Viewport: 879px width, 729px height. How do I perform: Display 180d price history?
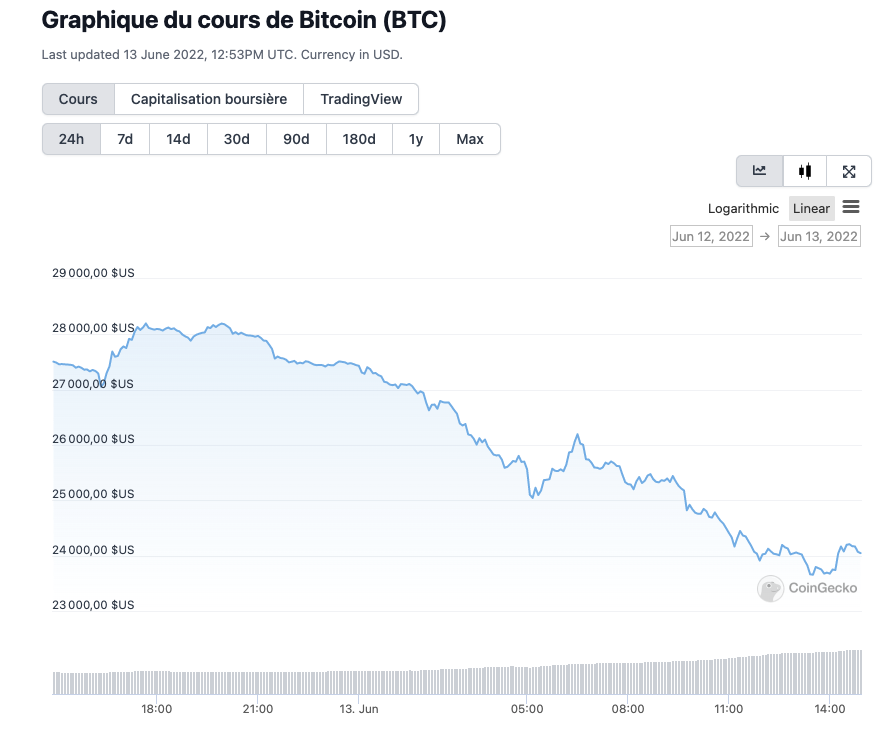point(359,139)
